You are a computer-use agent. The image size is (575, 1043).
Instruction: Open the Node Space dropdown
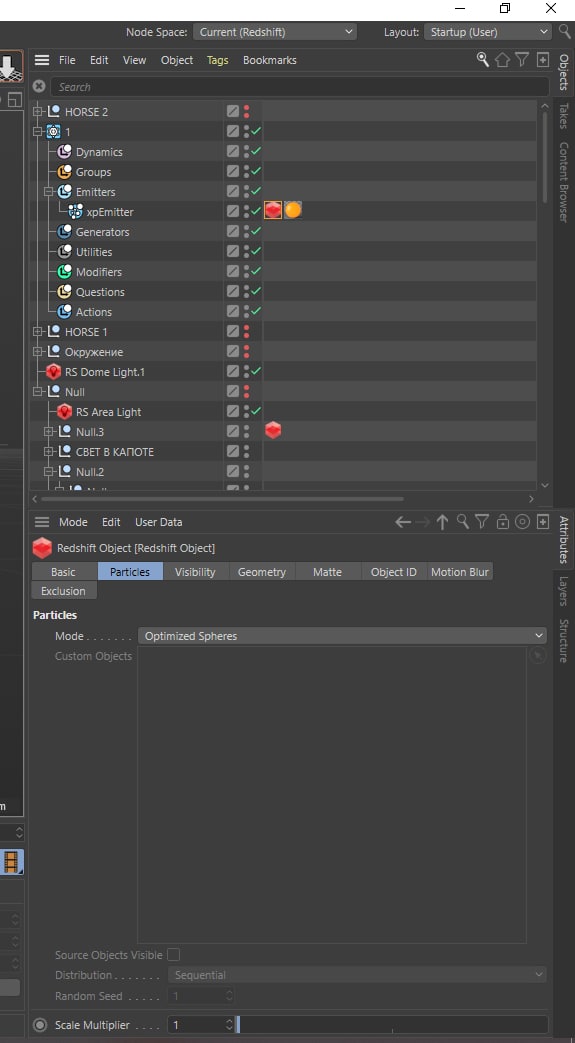(275, 31)
